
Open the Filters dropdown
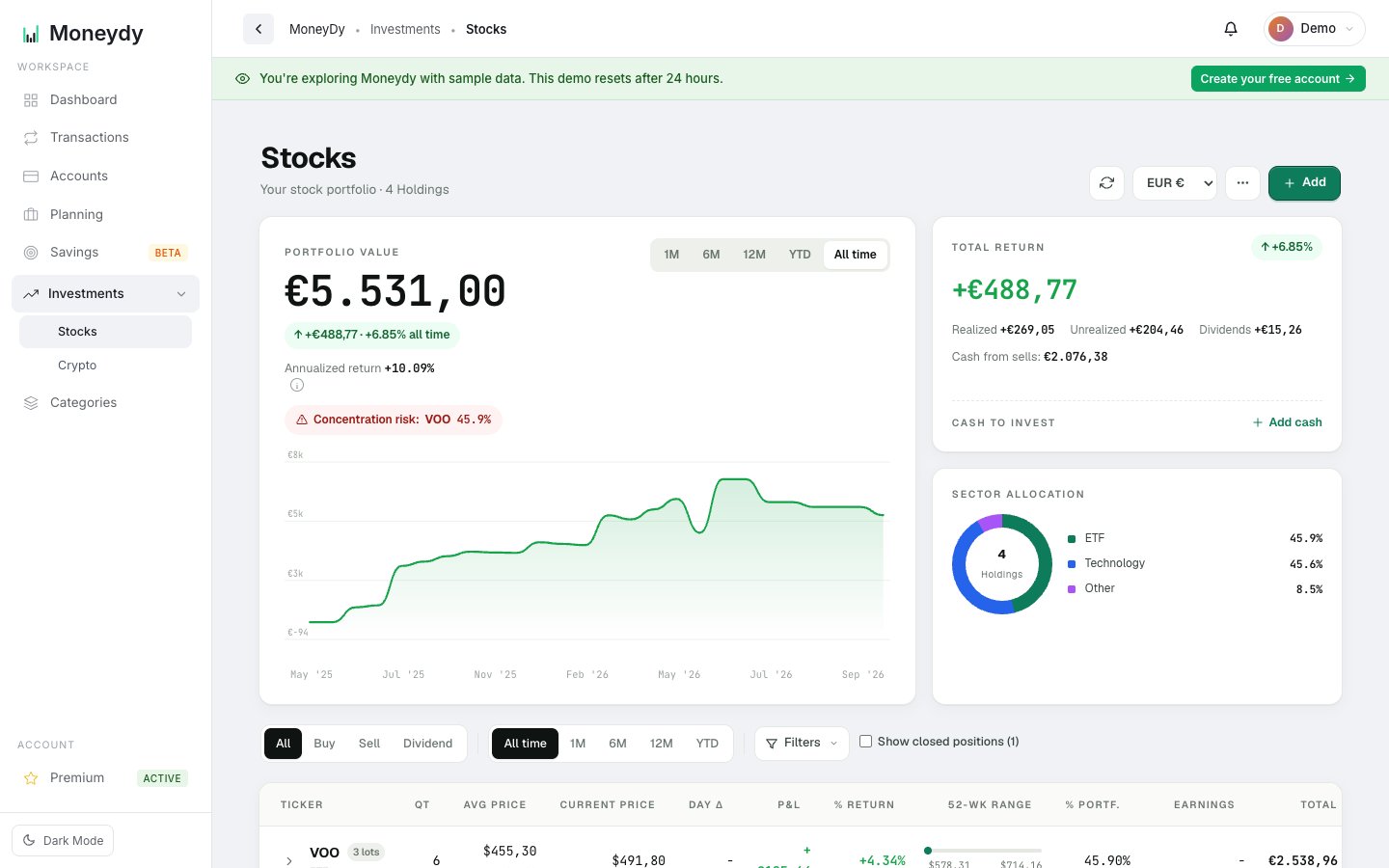pos(802,743)
